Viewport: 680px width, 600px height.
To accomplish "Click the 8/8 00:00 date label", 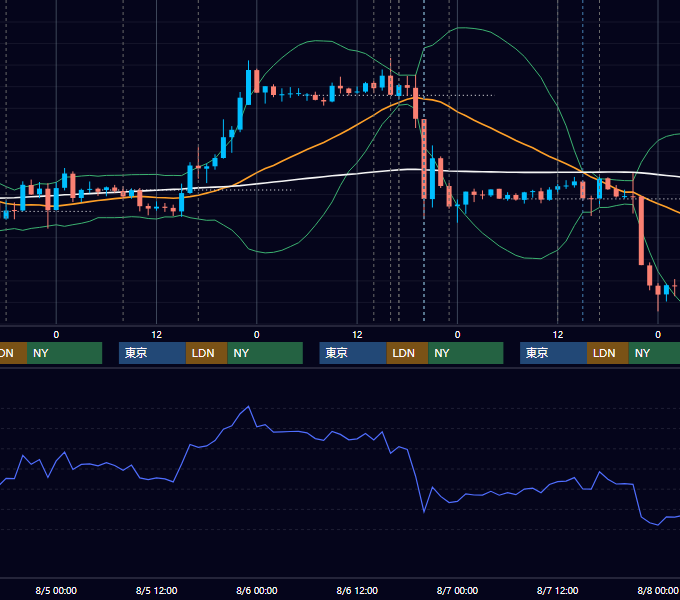I will click(658, 590).
